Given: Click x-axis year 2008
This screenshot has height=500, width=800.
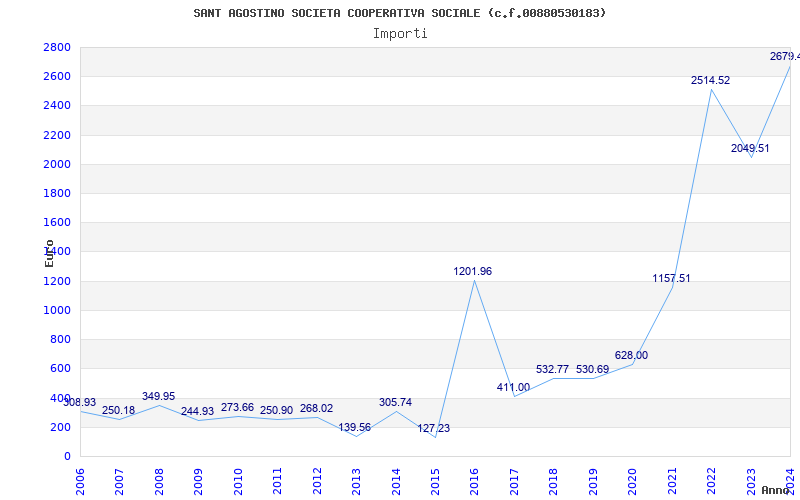Looking at the screenshot, I should point(159,481).
